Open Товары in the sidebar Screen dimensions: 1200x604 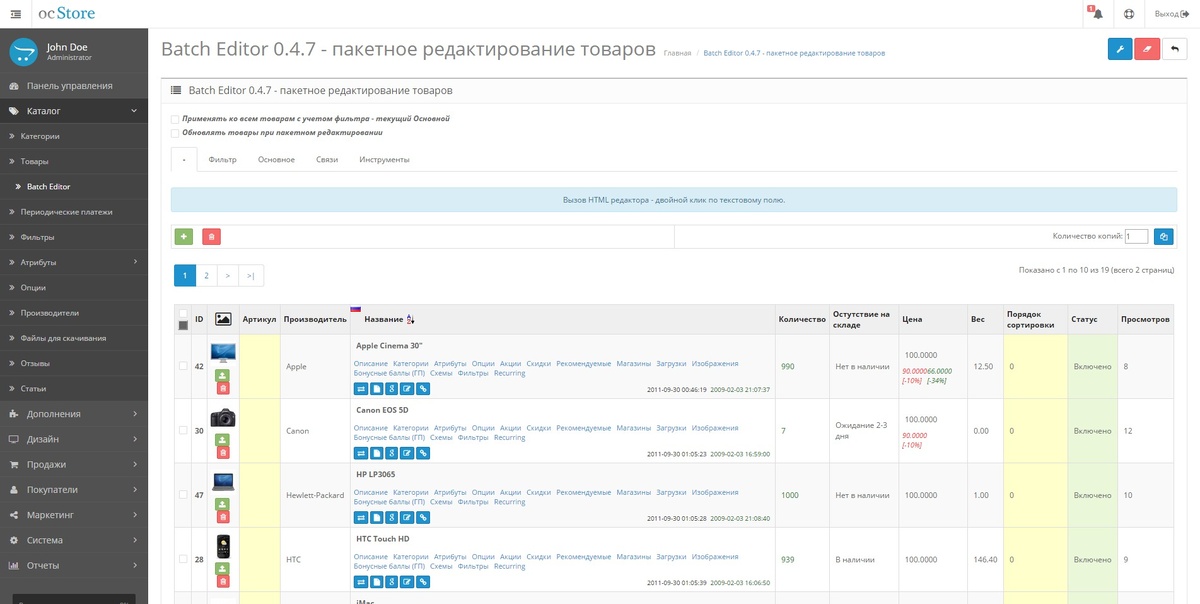[x=74, y=161]
